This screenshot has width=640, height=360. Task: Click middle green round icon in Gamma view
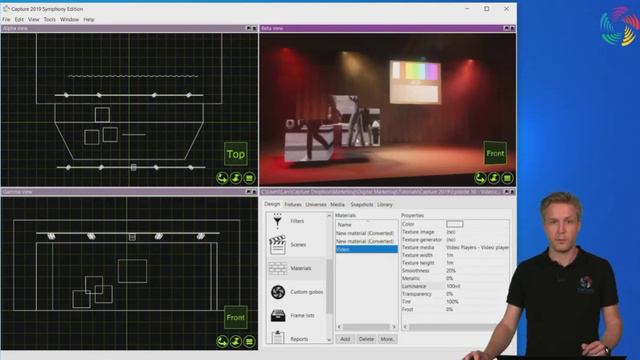tap(236, 341)
